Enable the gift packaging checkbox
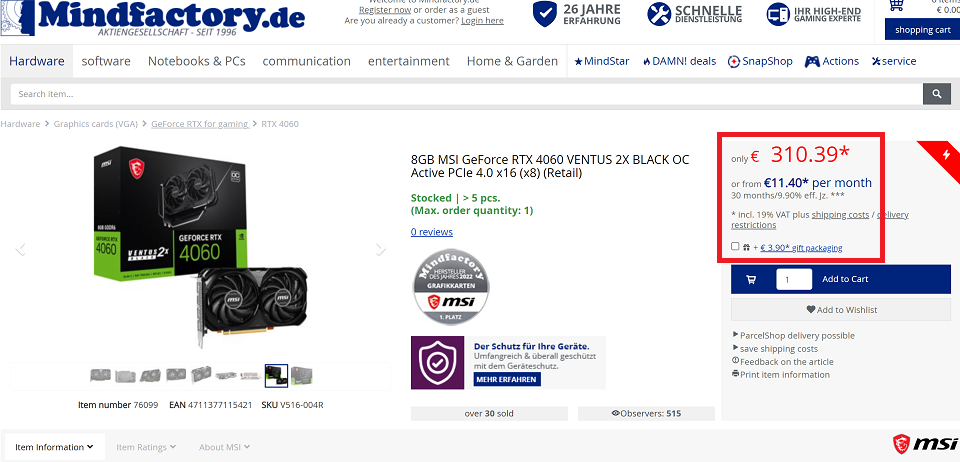 coord(735,247)
